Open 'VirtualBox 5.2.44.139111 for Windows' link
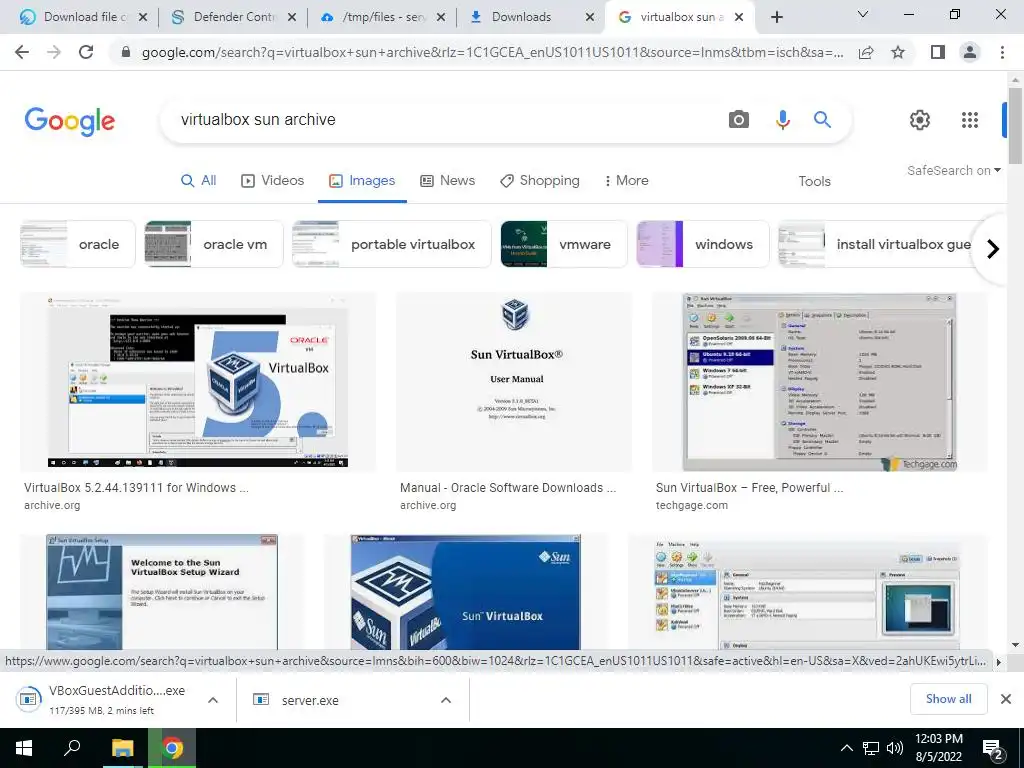This screenshot has height=768, width=1024. (x=136, y=488)
